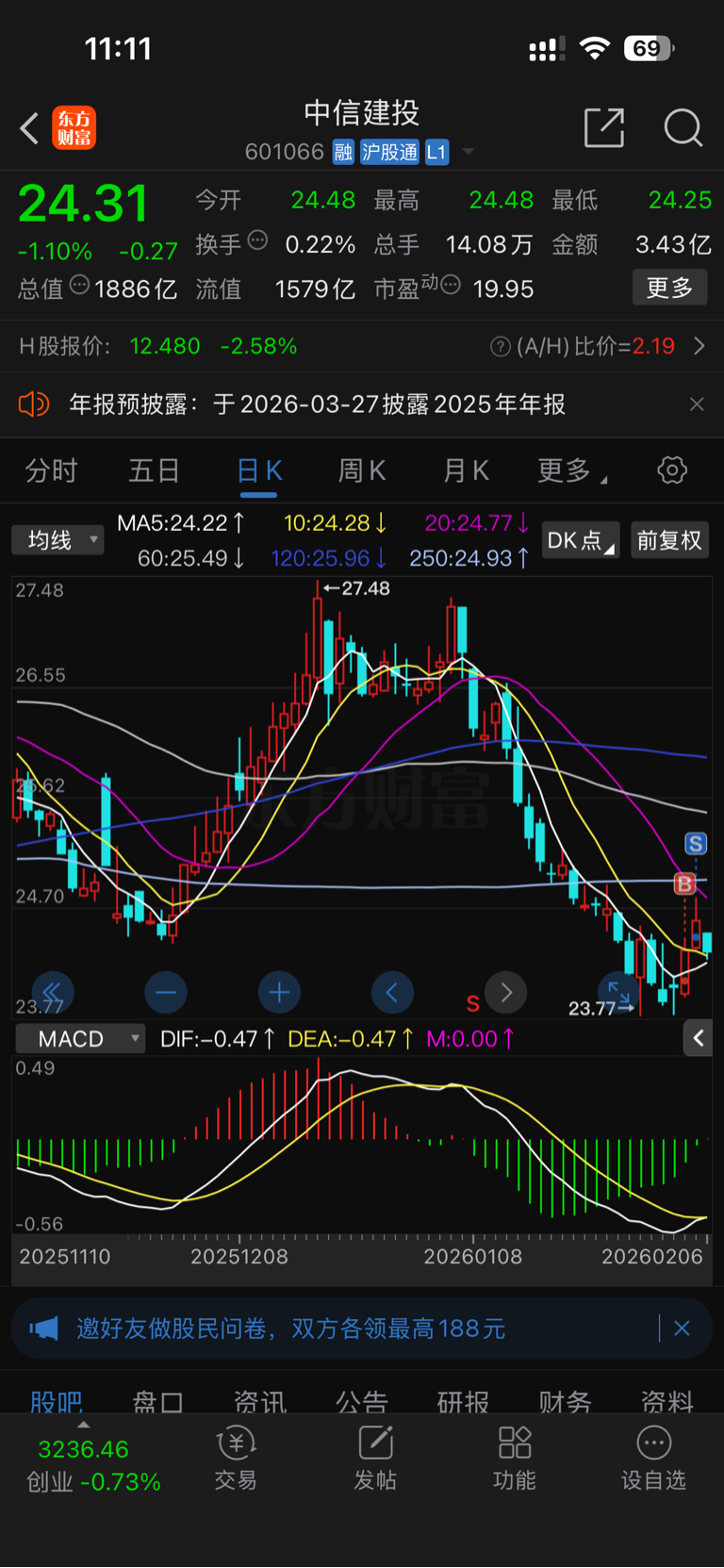The width and height of the screenshot is (724, 1568).
Task: Open the 股吧 tab
Action: 57,1401
